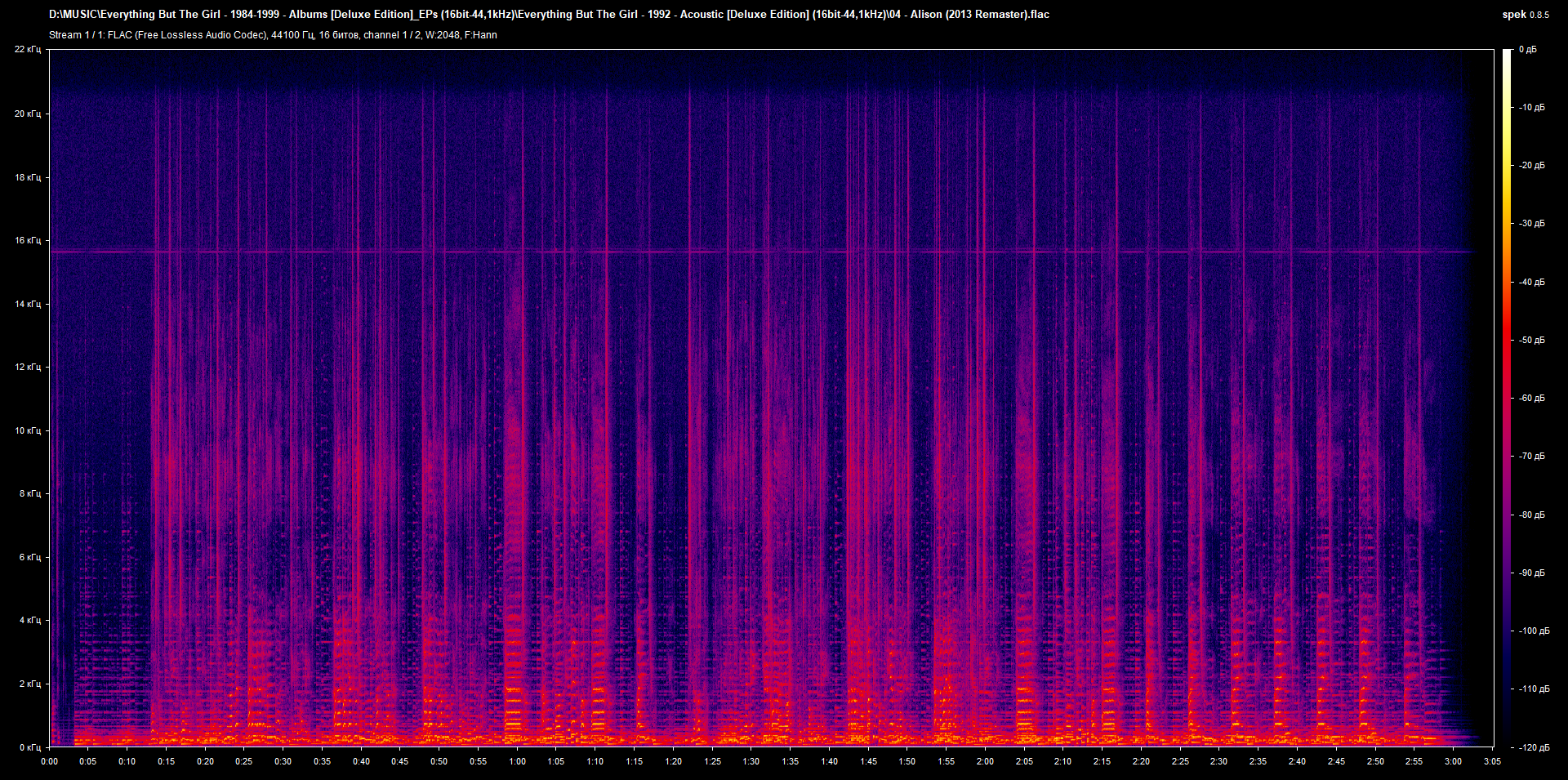
Task: Select the 0 кГц frequency axis label
Action: 30,747
